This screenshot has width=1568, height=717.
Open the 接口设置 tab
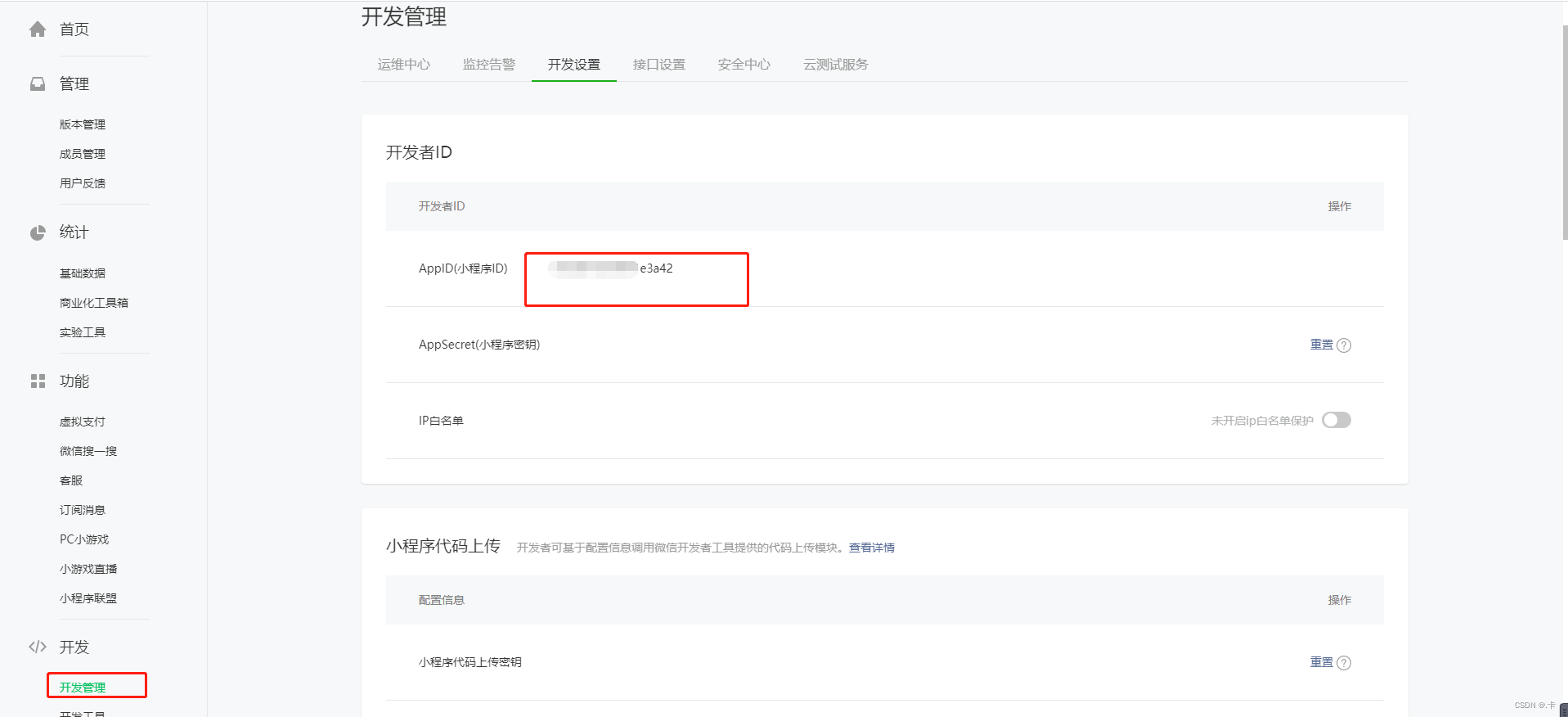coord(659,65)
